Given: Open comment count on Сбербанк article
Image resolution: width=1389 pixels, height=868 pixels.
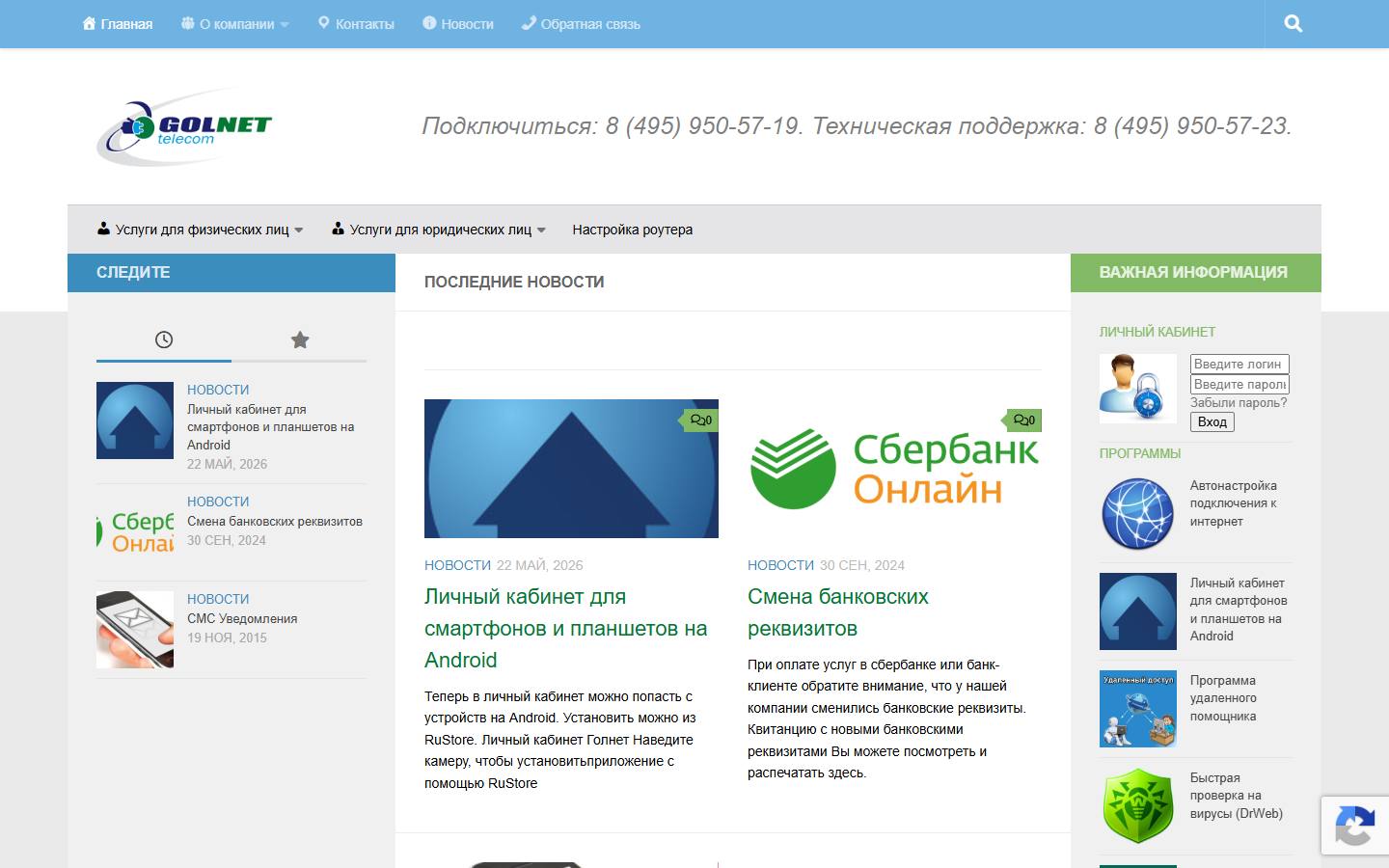Looking at the screenshot, I should [1024, 420].
